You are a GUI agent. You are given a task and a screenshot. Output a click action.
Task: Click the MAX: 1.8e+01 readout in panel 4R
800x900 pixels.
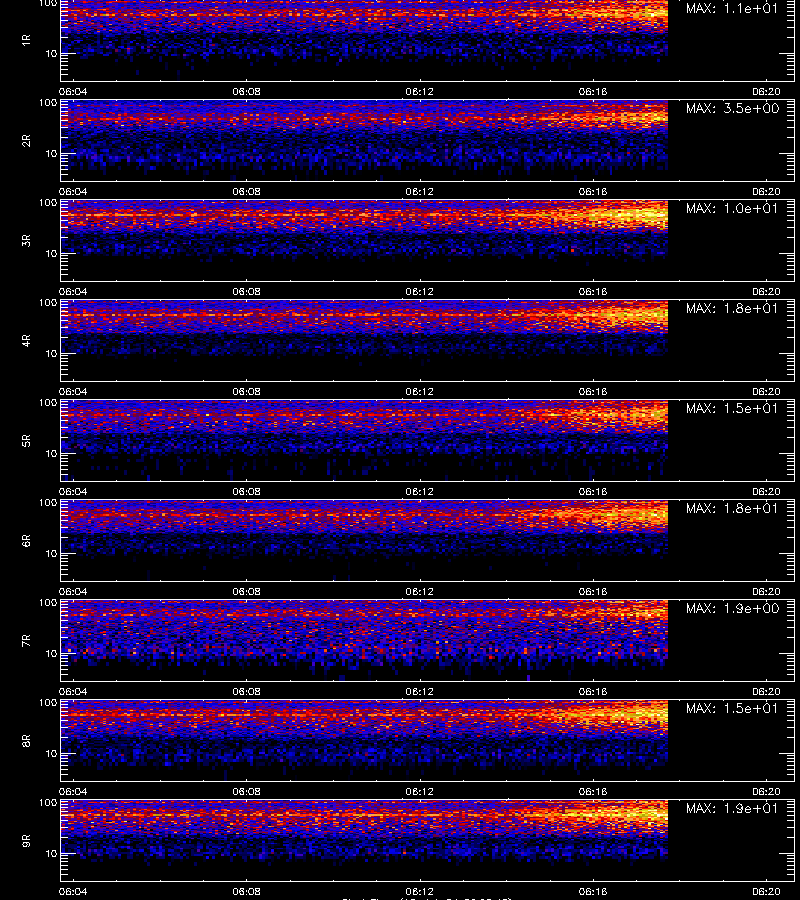point(732,308)
